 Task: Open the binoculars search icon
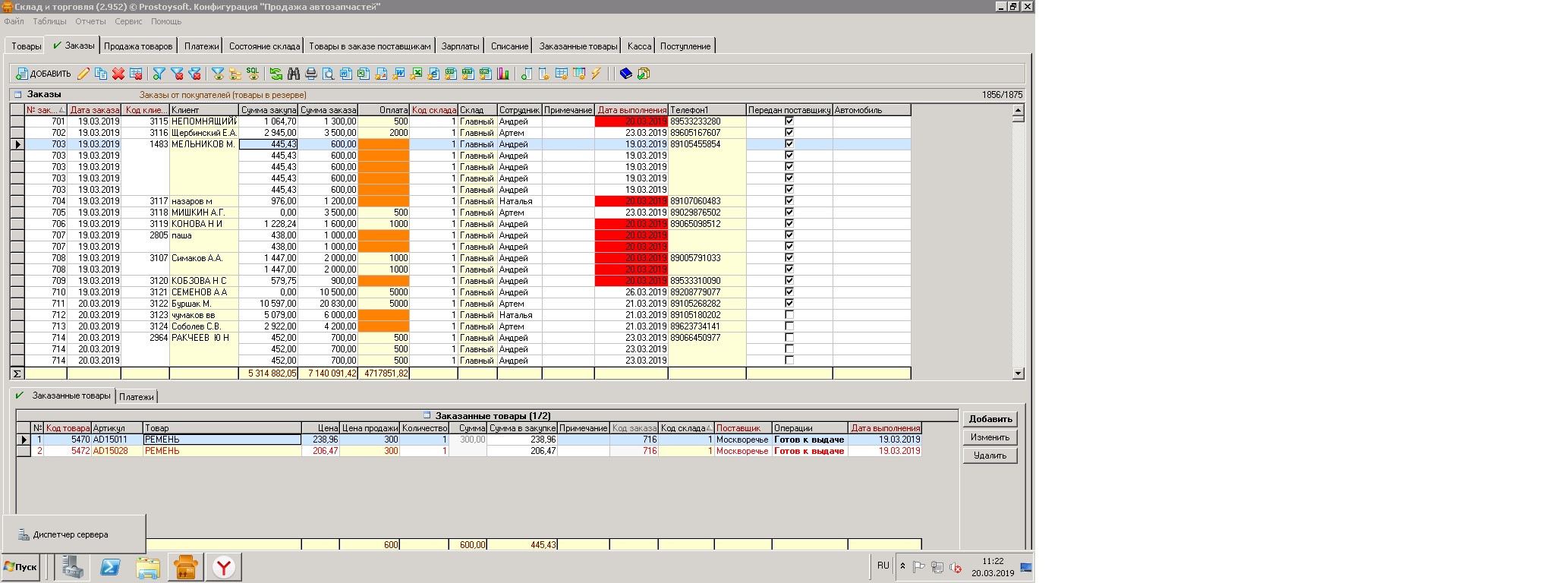293,74
